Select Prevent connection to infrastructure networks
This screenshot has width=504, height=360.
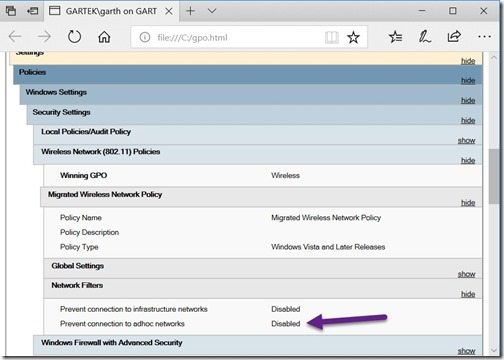[x=134, y=309]
